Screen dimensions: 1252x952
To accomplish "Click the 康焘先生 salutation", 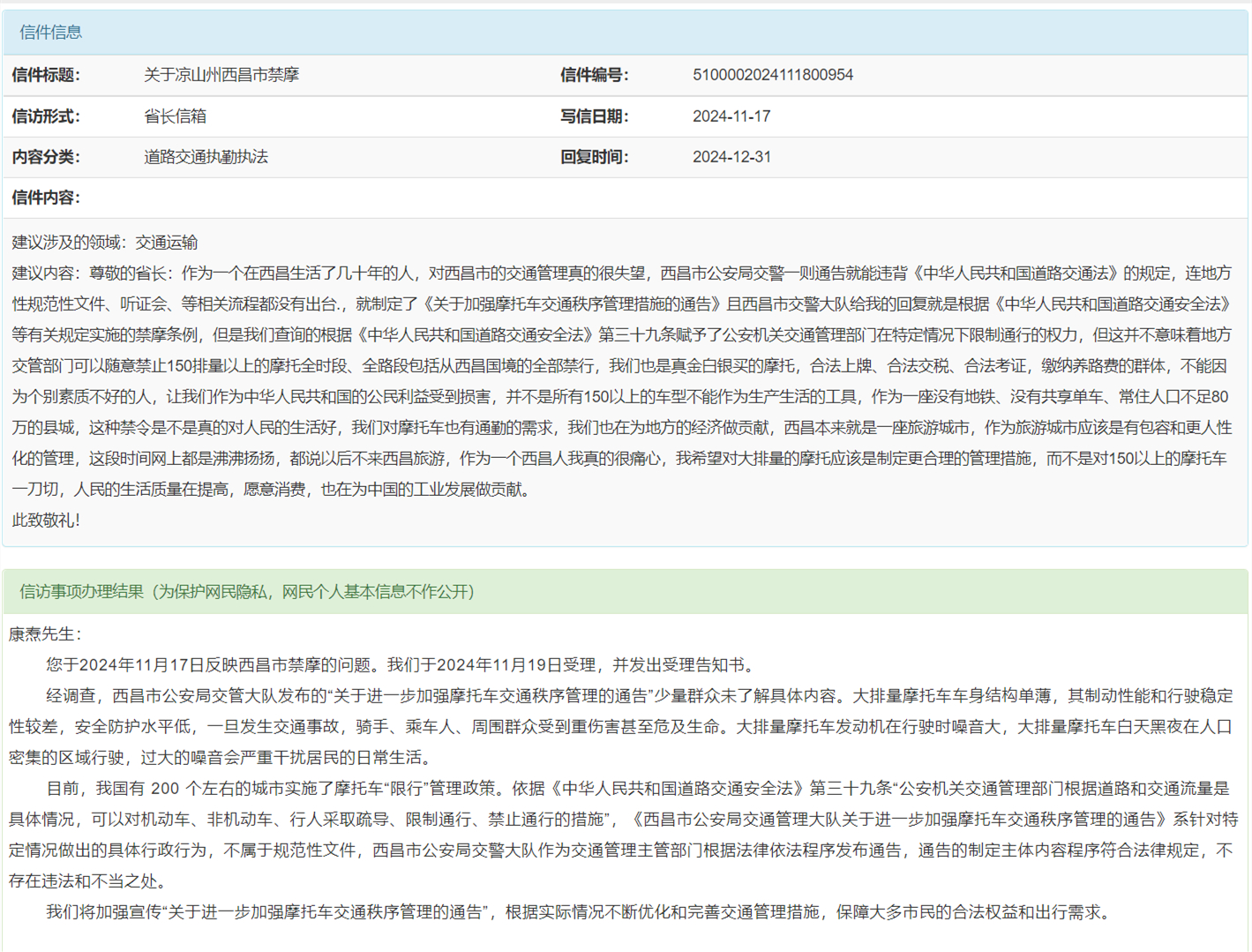I will (45, 634).
